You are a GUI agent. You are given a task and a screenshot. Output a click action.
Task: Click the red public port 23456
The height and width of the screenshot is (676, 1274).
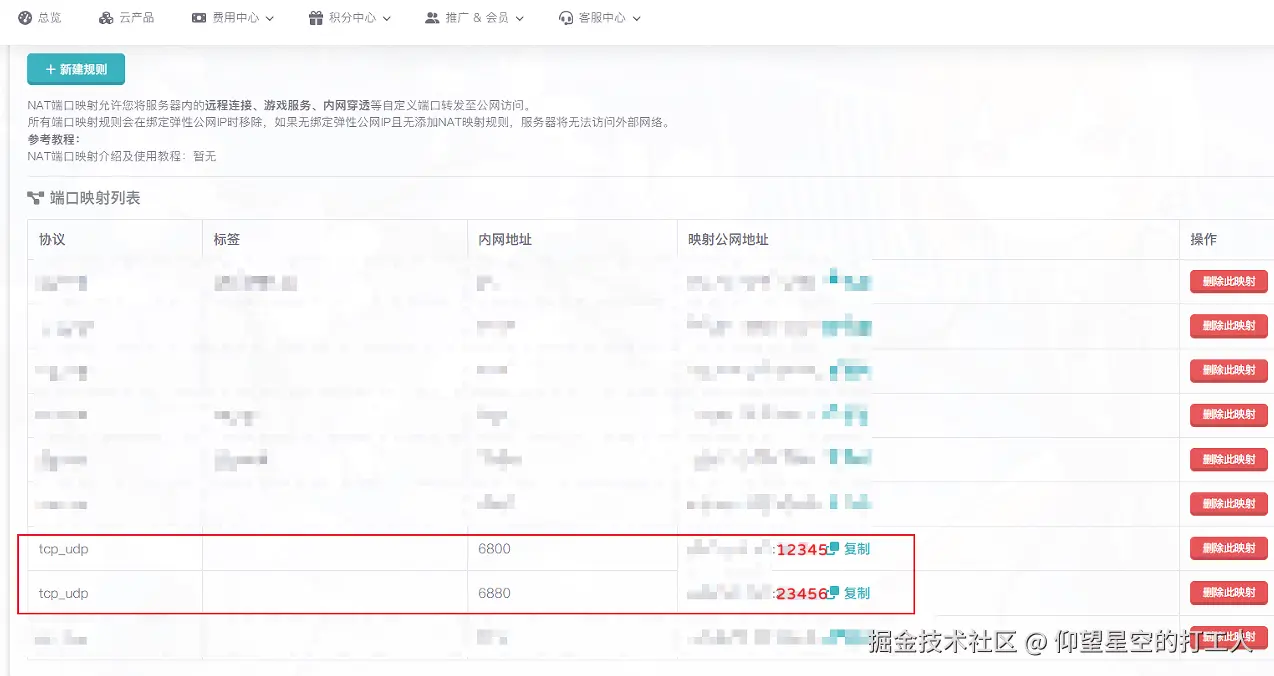[x=802, y=593]
